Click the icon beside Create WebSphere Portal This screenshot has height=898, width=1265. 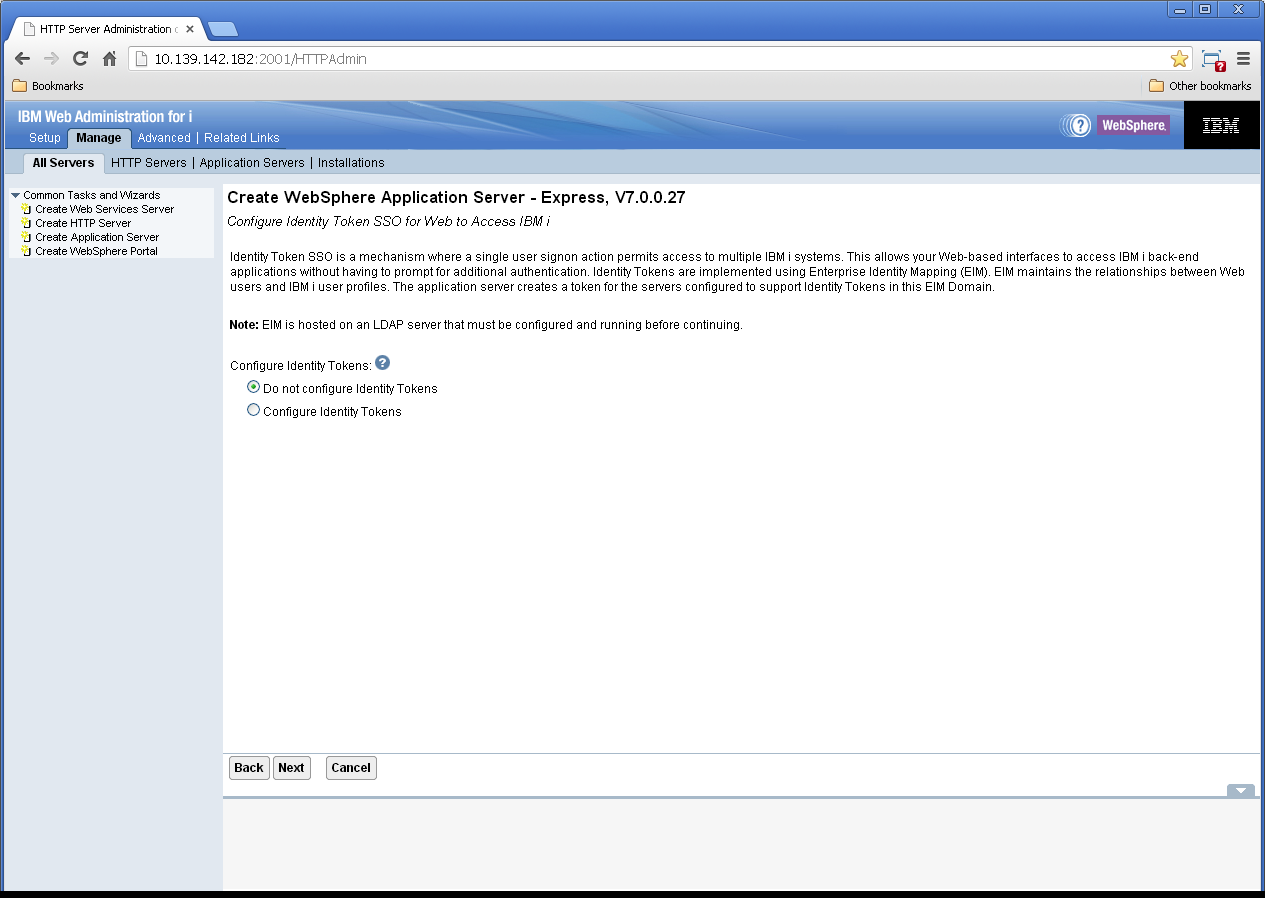click(26, 251)
